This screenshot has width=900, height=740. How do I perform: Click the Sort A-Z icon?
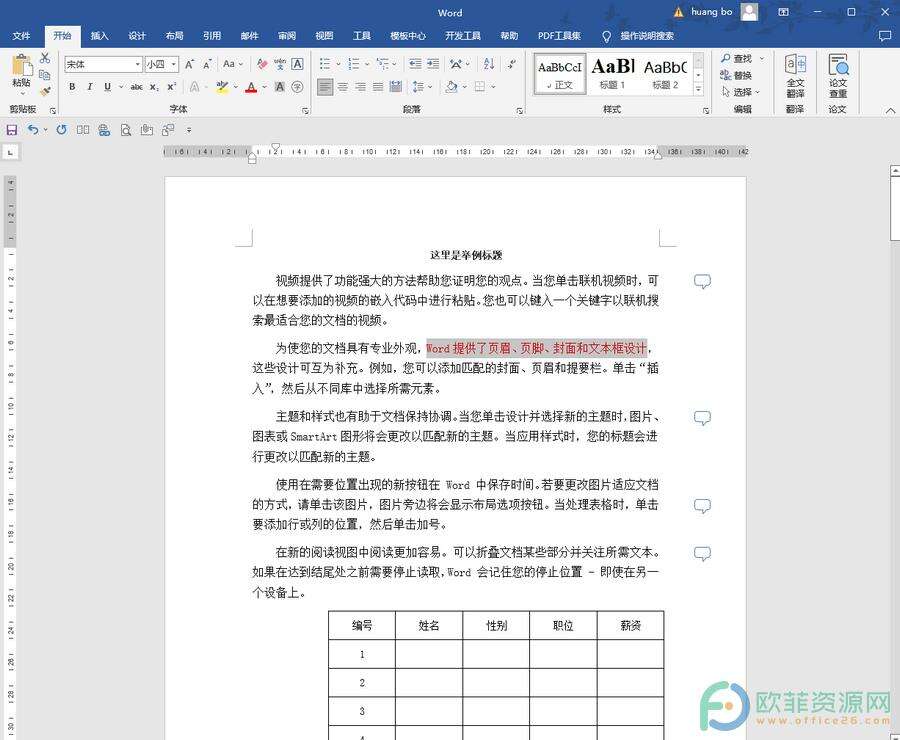click(489, 64)
